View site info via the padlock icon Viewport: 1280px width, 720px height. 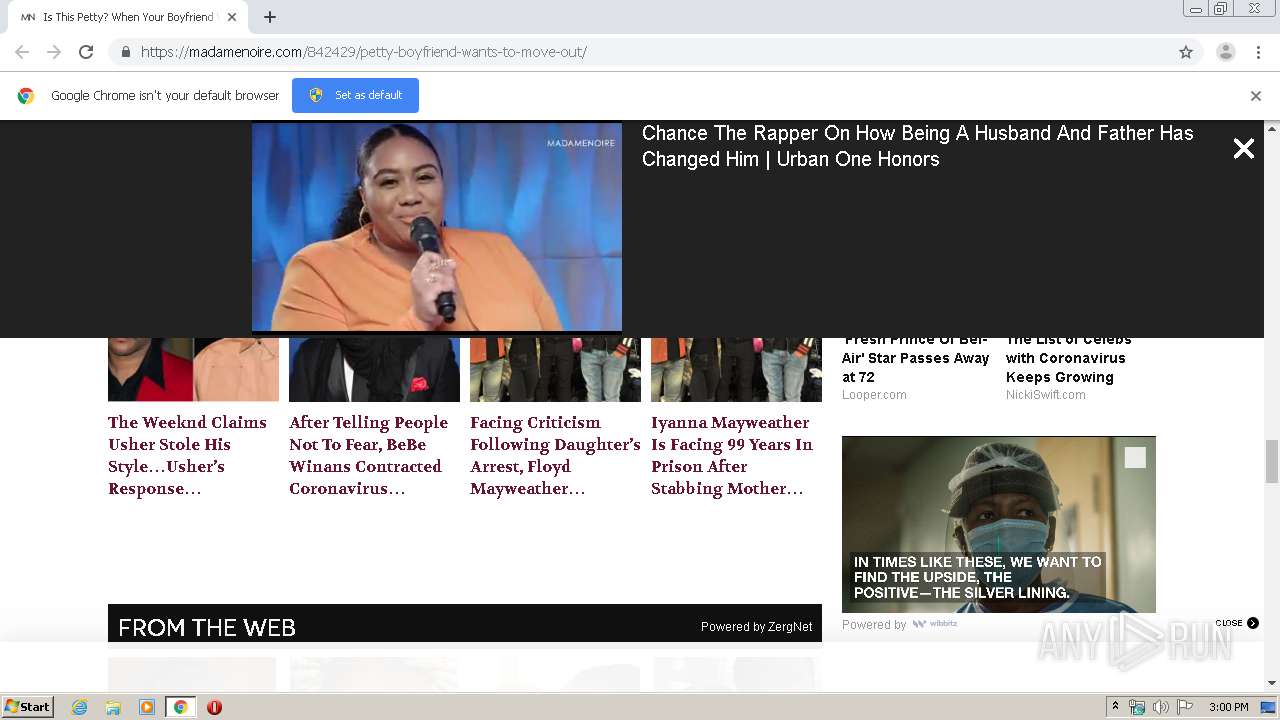[x=126, y=52]
